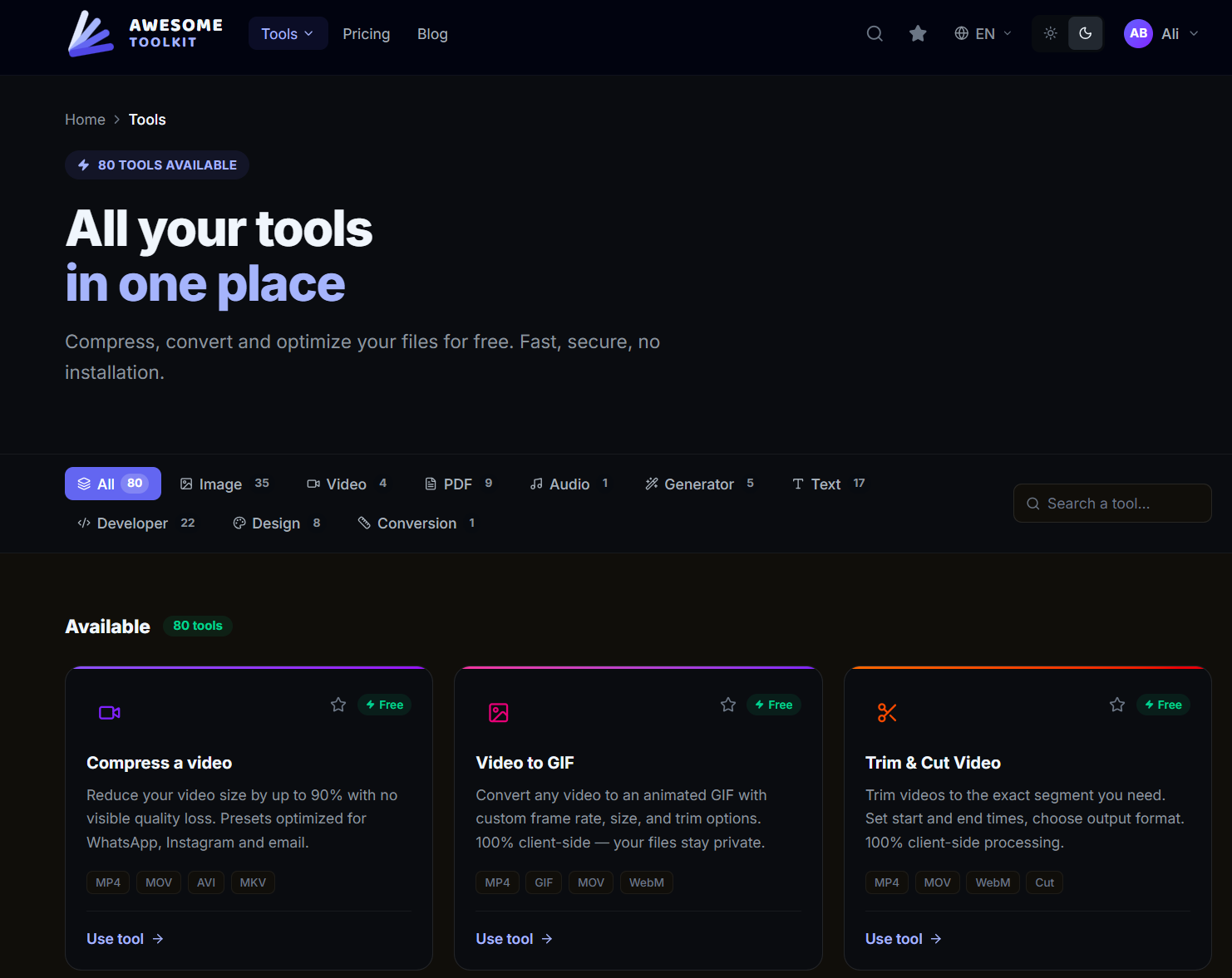Open the Ali account dropdown
This screenshot has width=1232, height=978.
click(x=1161, y=33)
